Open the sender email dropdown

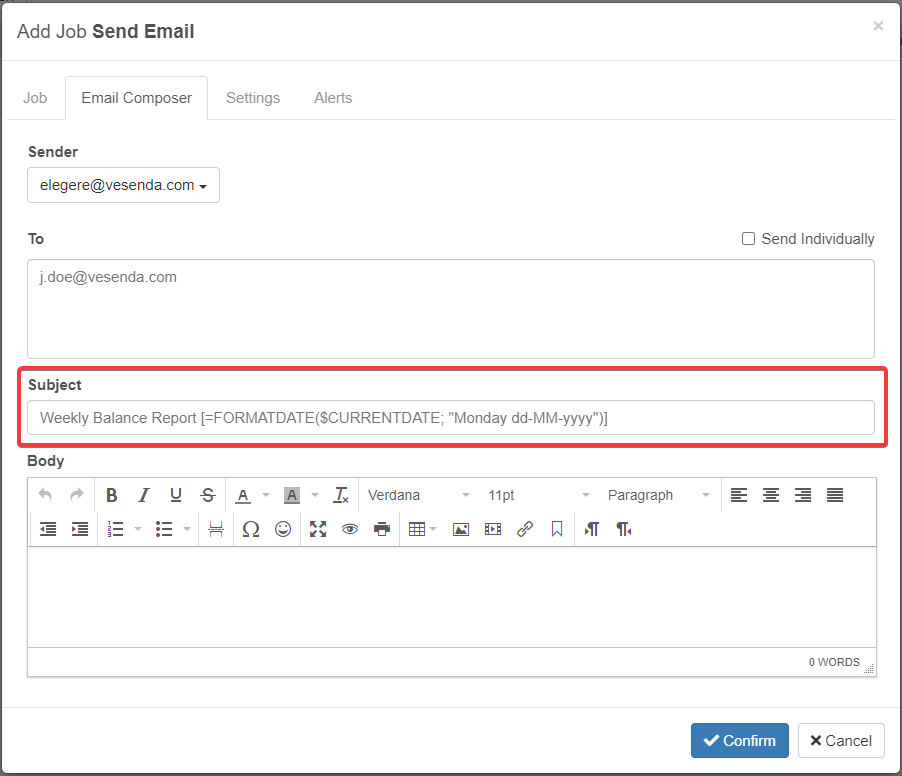point(123,185)
